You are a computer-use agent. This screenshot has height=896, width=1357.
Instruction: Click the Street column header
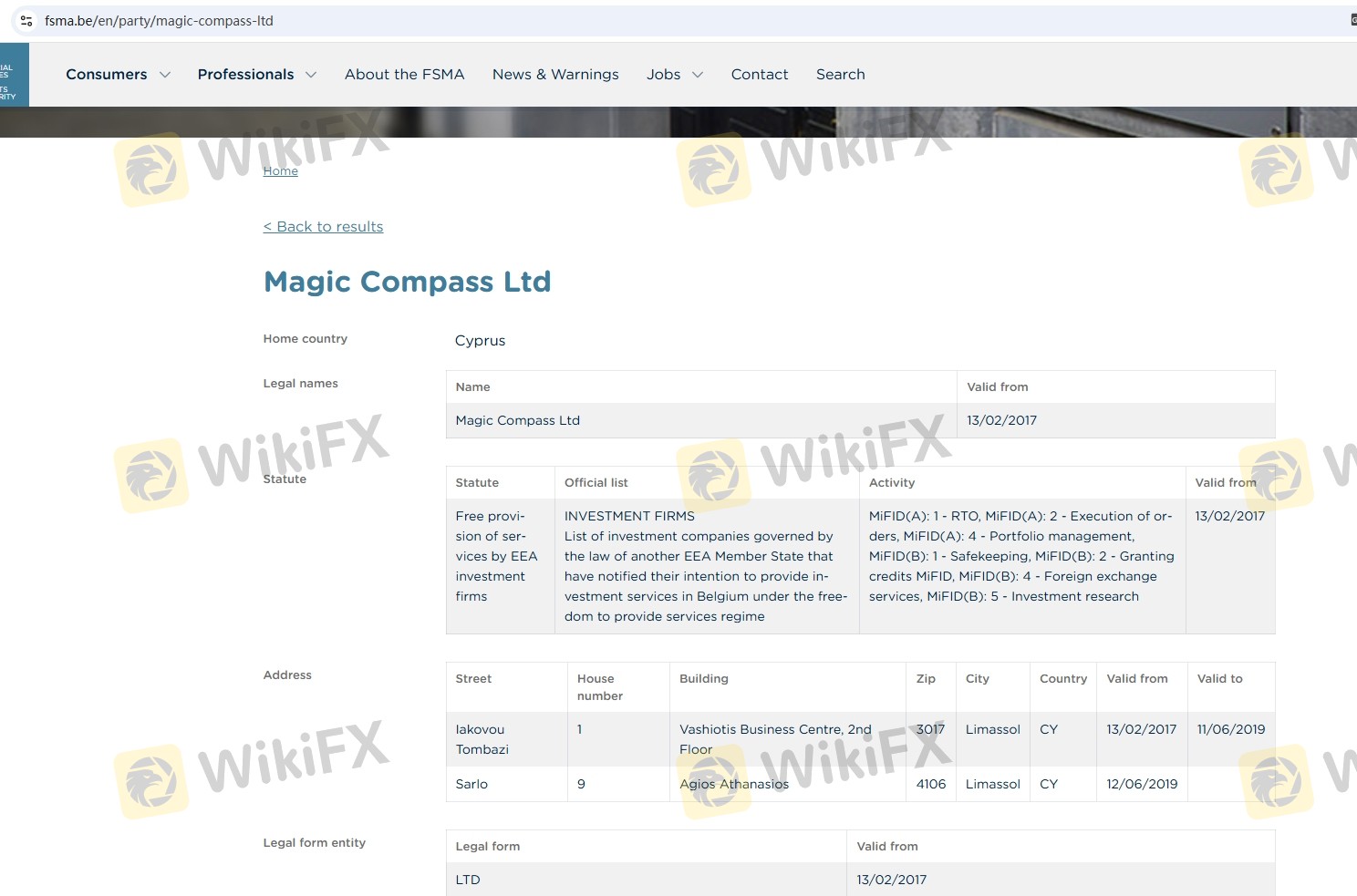[474, 679]
